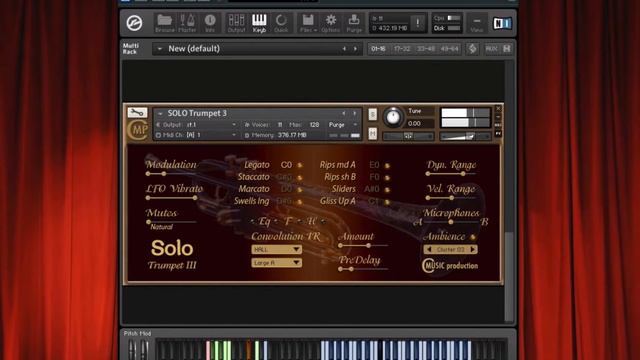Image resolution: width=640 pixels, height=360 pixels.
Task: Switch to rack page 01-16
Action: coord(378,49)
